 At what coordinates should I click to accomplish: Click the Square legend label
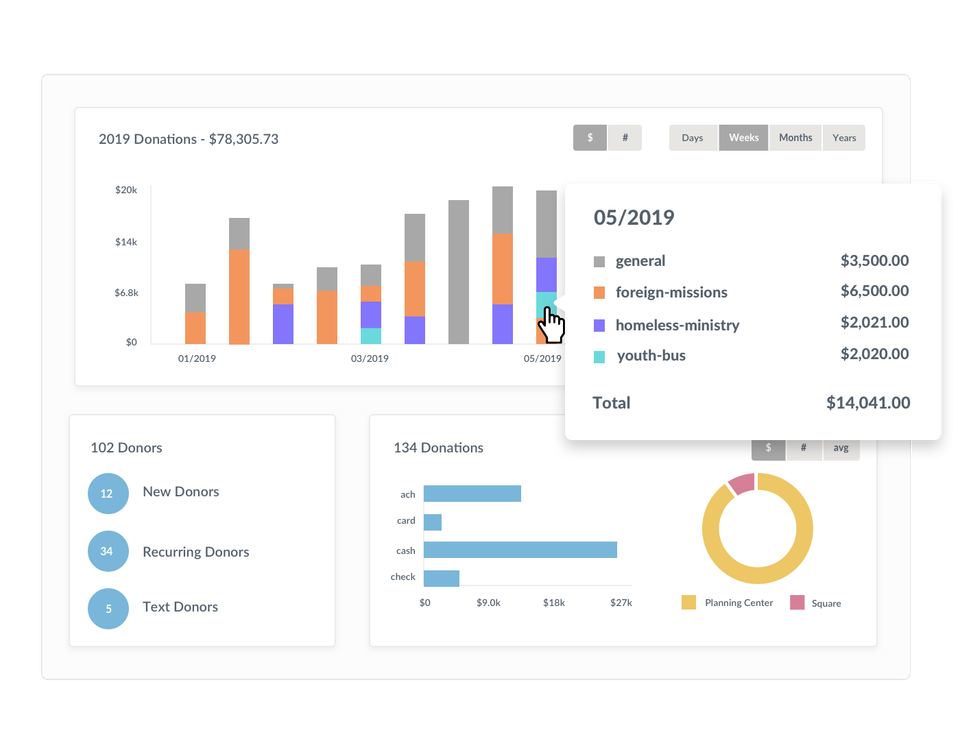(x=826, y=603)
